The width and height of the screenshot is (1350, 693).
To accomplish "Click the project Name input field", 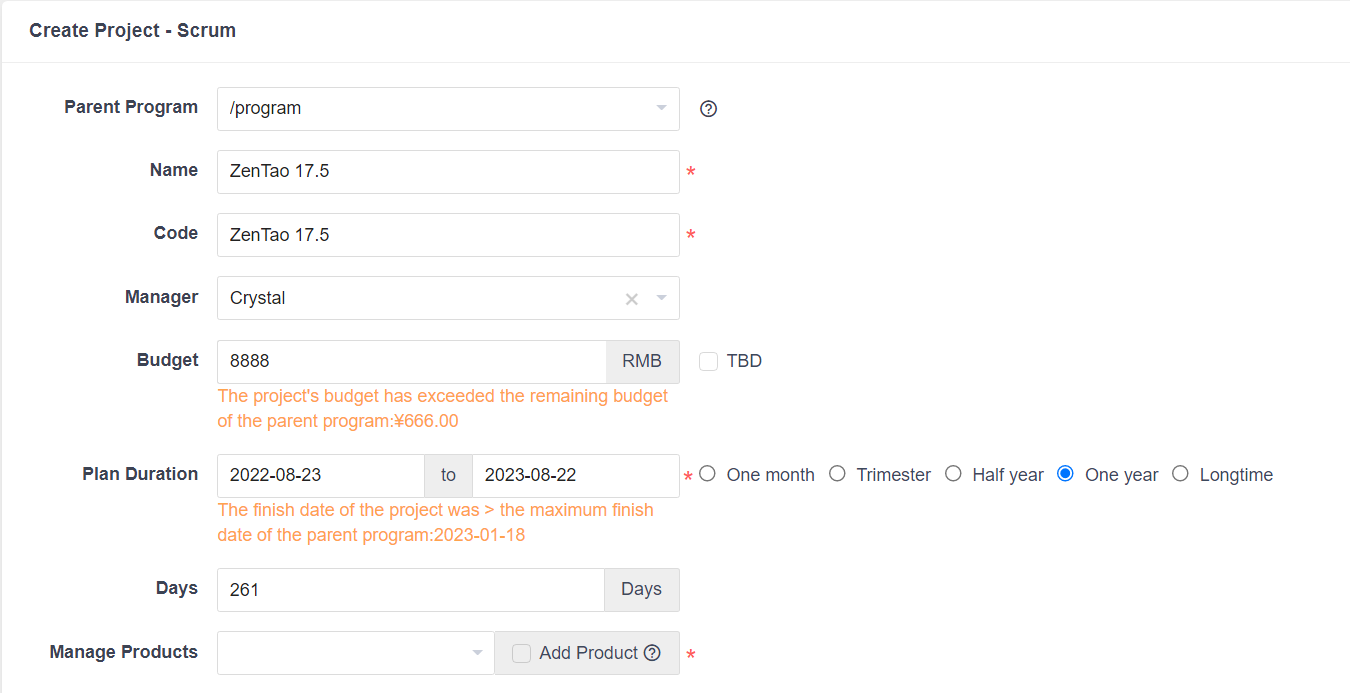I will [448, 172].
